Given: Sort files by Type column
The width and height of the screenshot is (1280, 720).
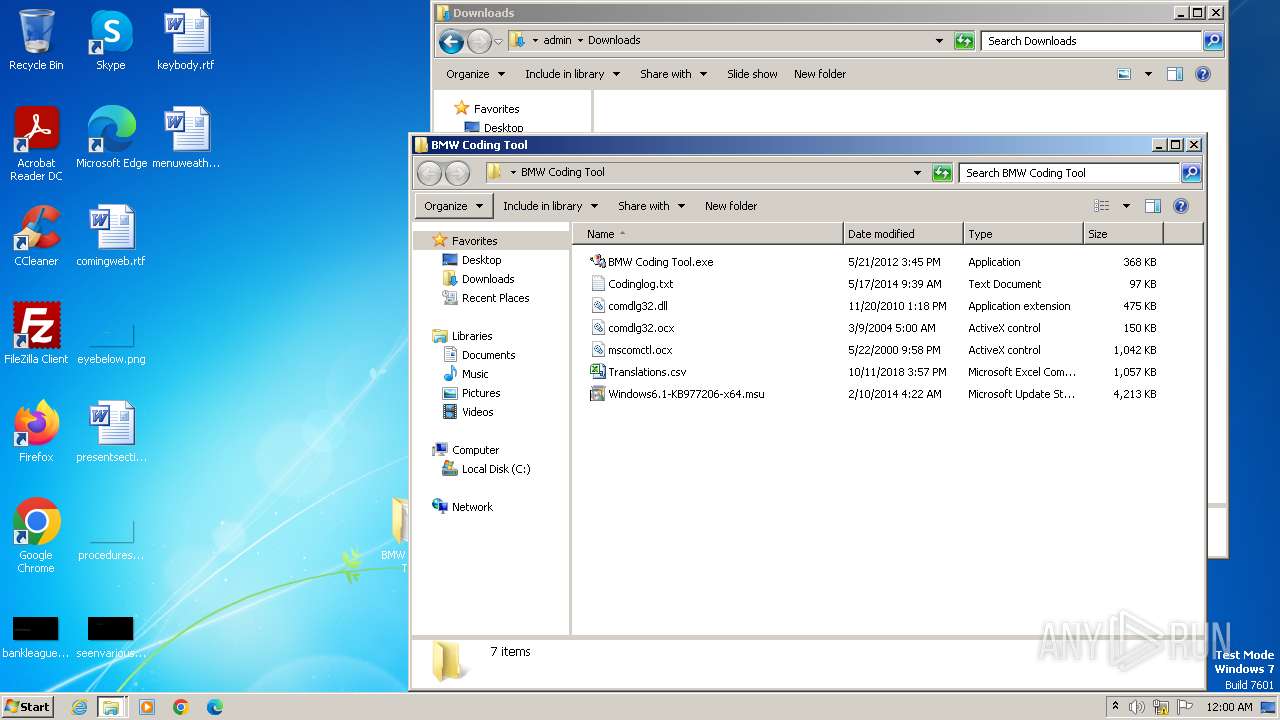Looking at the screenshot, I should (x=1023, y=234).
